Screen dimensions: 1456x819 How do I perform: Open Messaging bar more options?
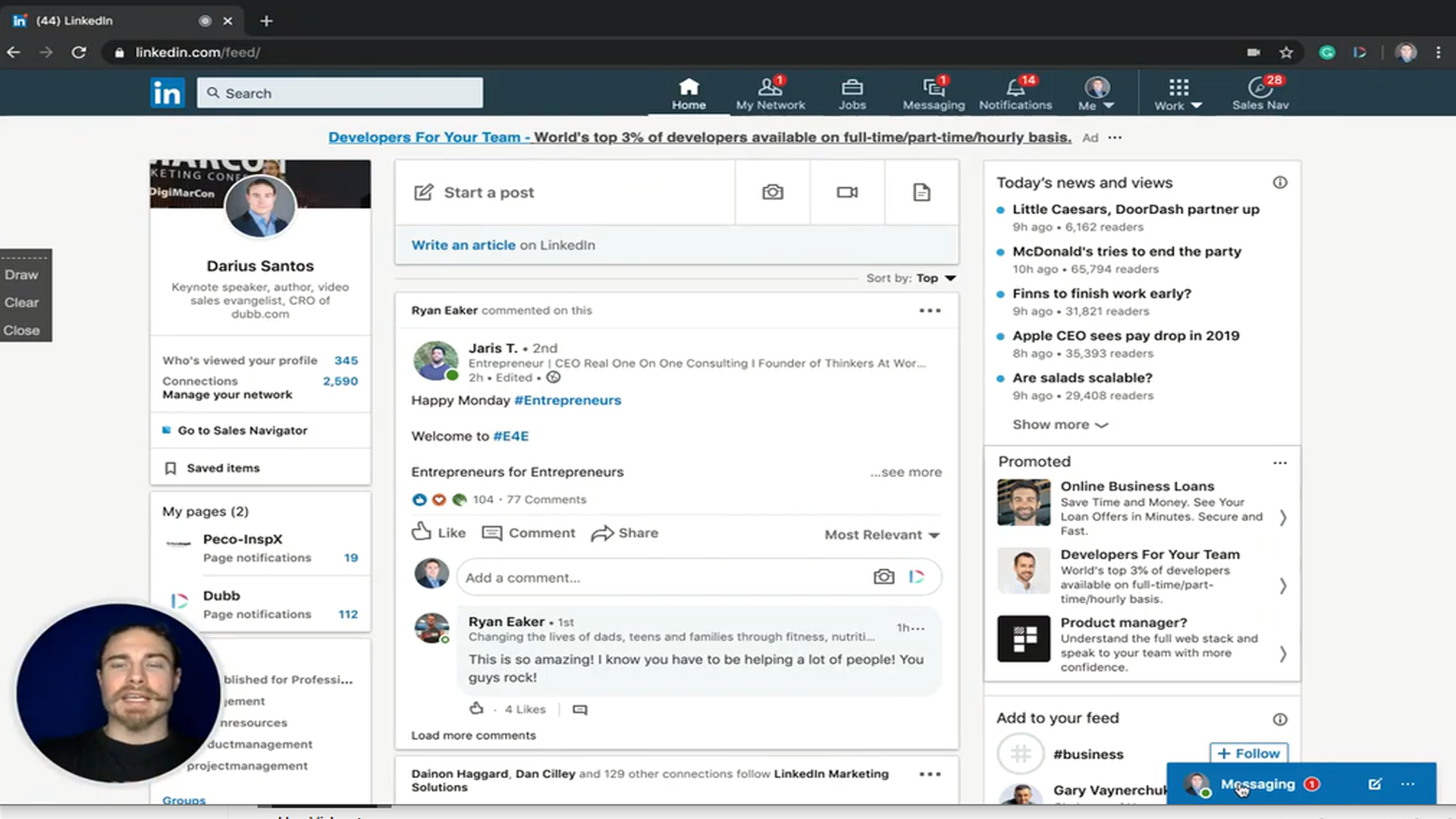tap(1408, 784)
